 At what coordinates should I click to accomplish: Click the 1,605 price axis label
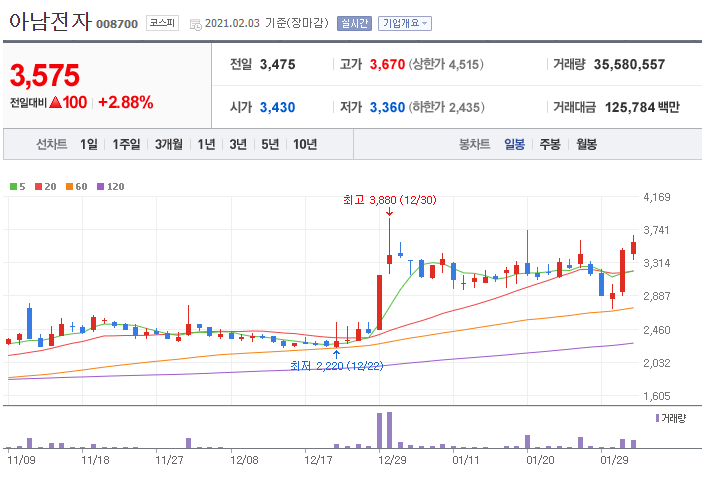pyautogui.click(x=657, y=396)
